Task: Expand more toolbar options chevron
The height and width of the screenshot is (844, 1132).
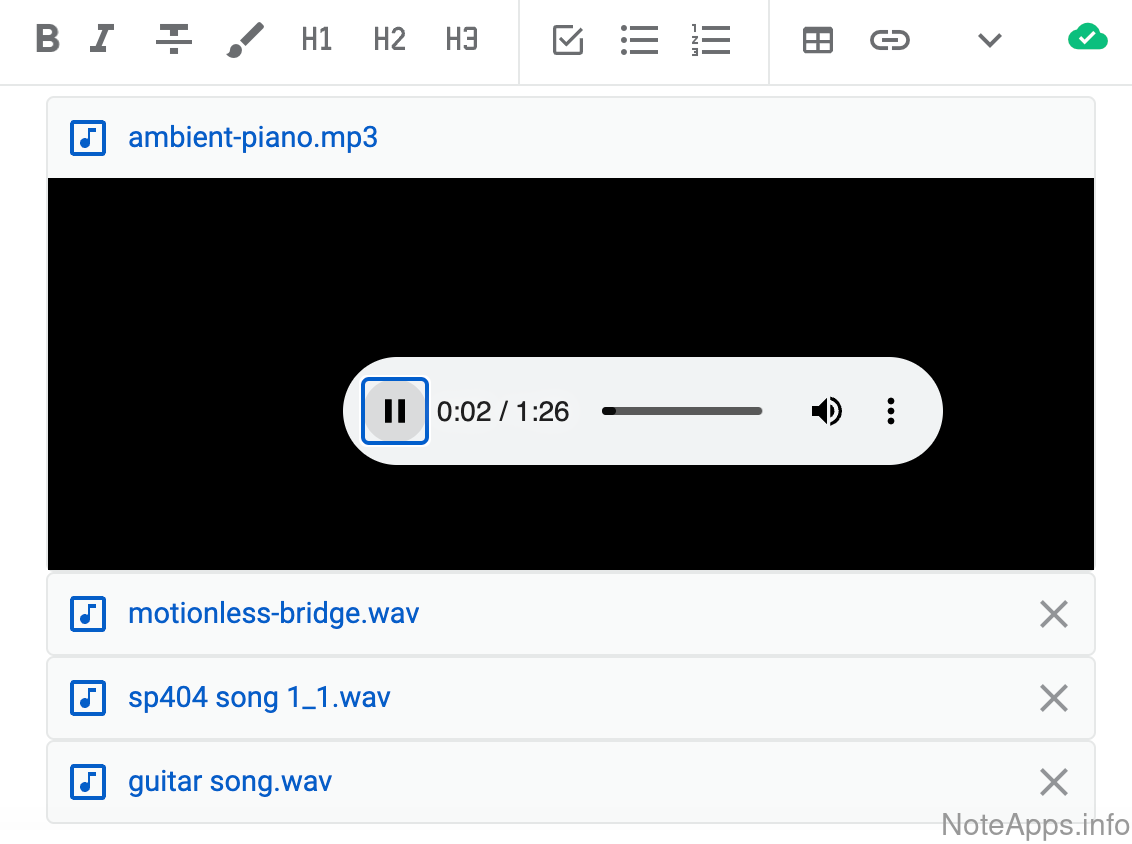Action: point(989,40)
